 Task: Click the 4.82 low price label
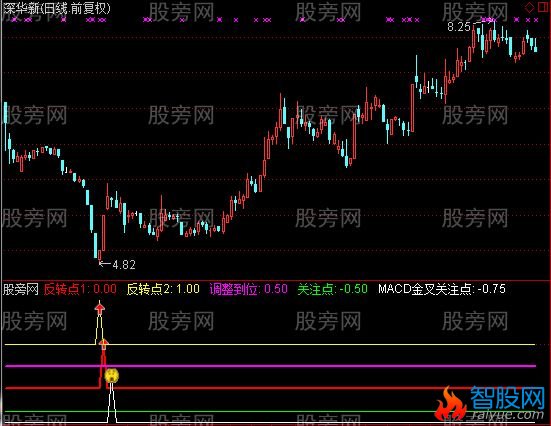pos(124,264)
